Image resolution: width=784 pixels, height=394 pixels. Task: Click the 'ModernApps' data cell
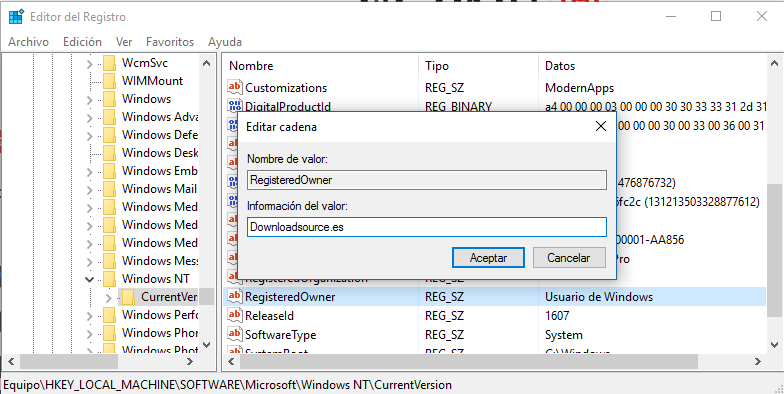pyautogui.click(x=580, y=88)
